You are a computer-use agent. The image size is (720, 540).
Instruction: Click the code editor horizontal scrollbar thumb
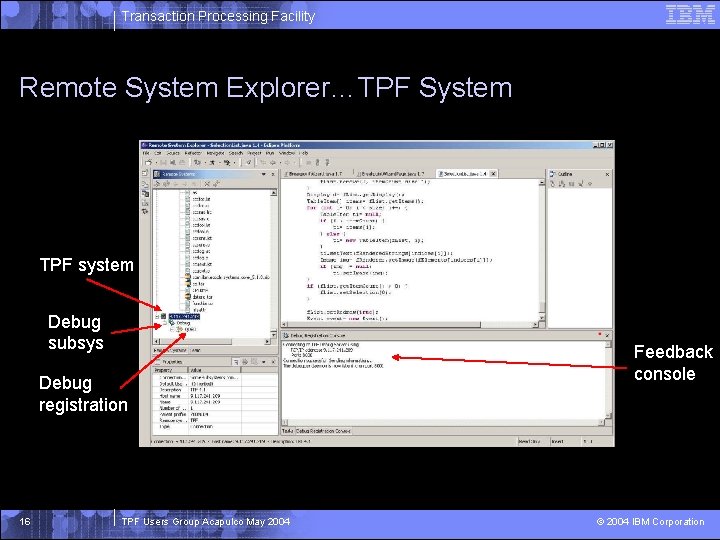coord(384,324)
